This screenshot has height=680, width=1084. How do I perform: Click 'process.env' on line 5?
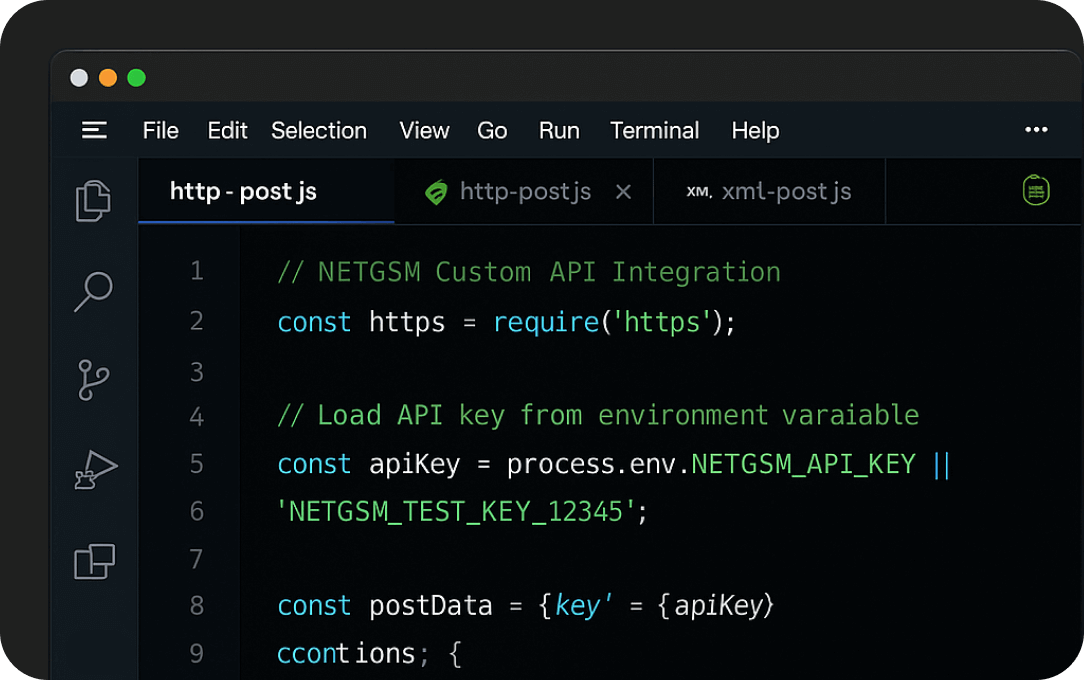[x=591, y=464]
